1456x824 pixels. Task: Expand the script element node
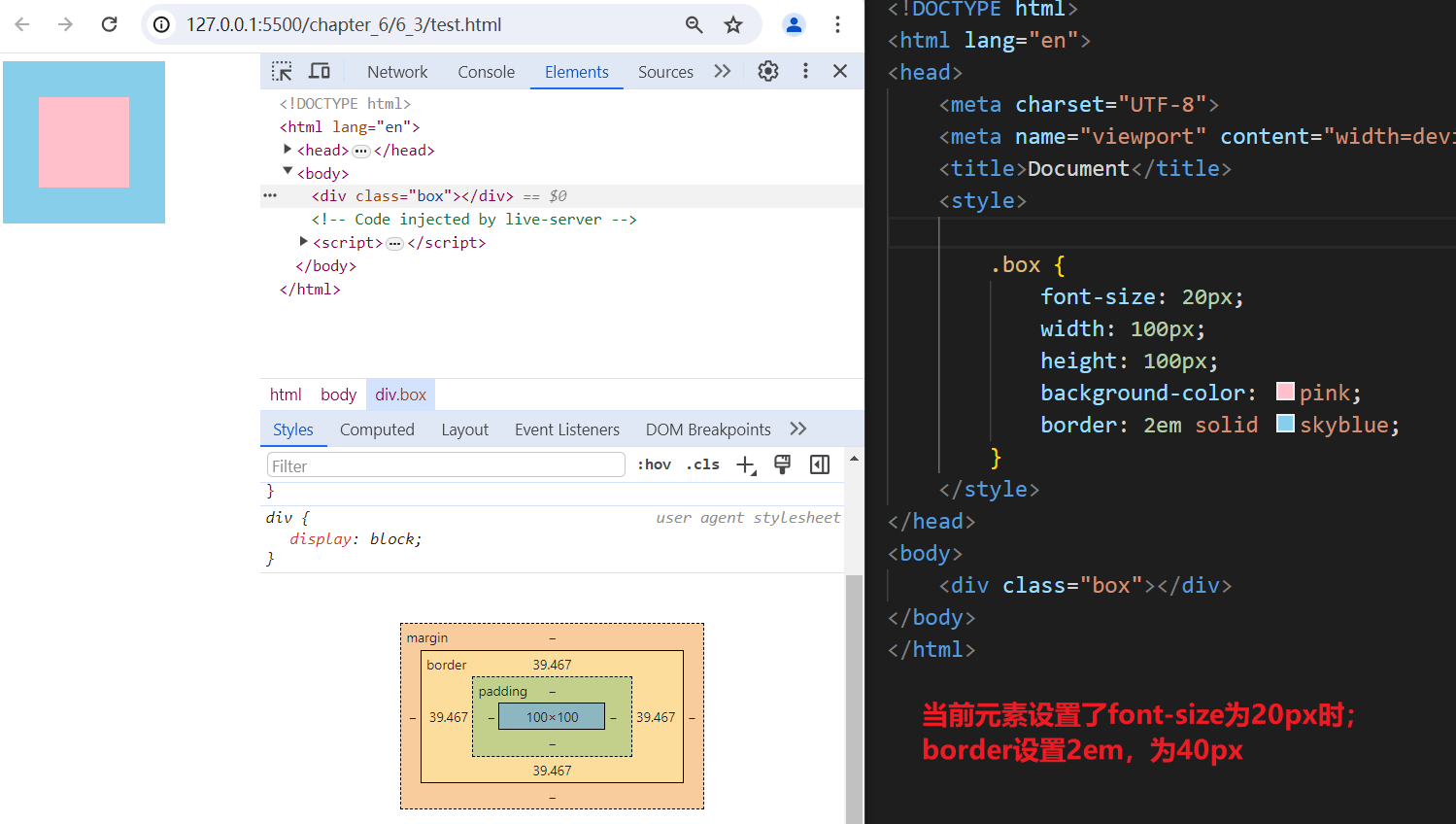[x=303, y=241]
